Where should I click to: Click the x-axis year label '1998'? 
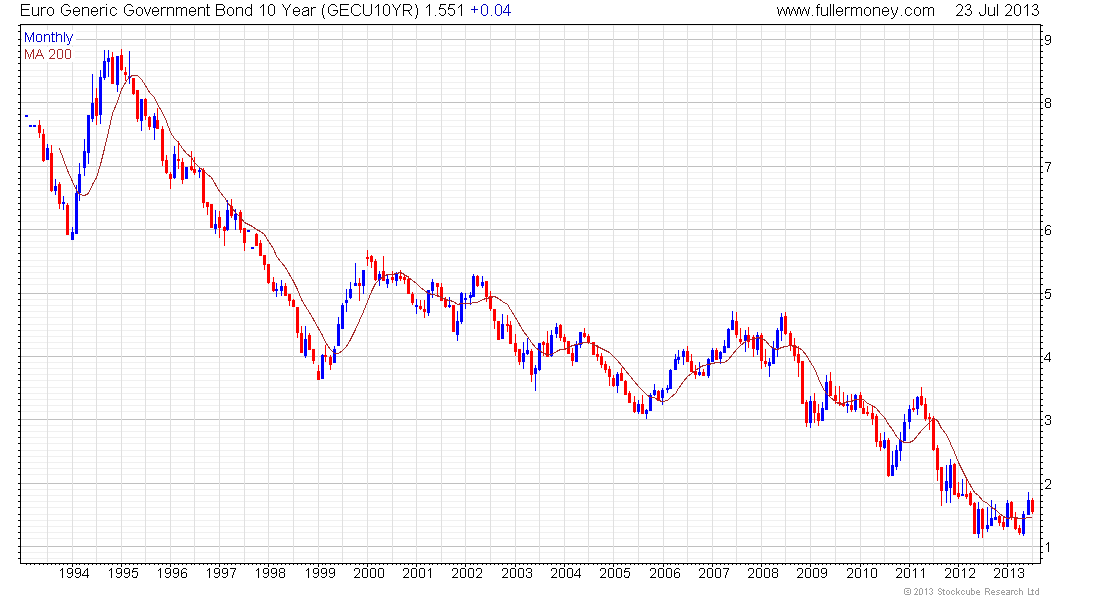point(270,573)
